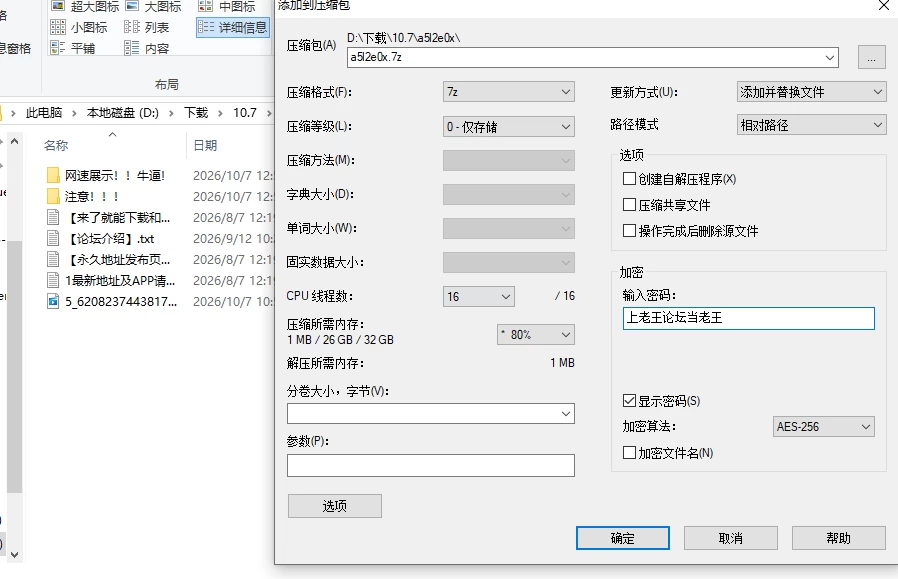Select extra large icons view in Explorer
Screen dimensions: 898x579
(x=85, y=6)
